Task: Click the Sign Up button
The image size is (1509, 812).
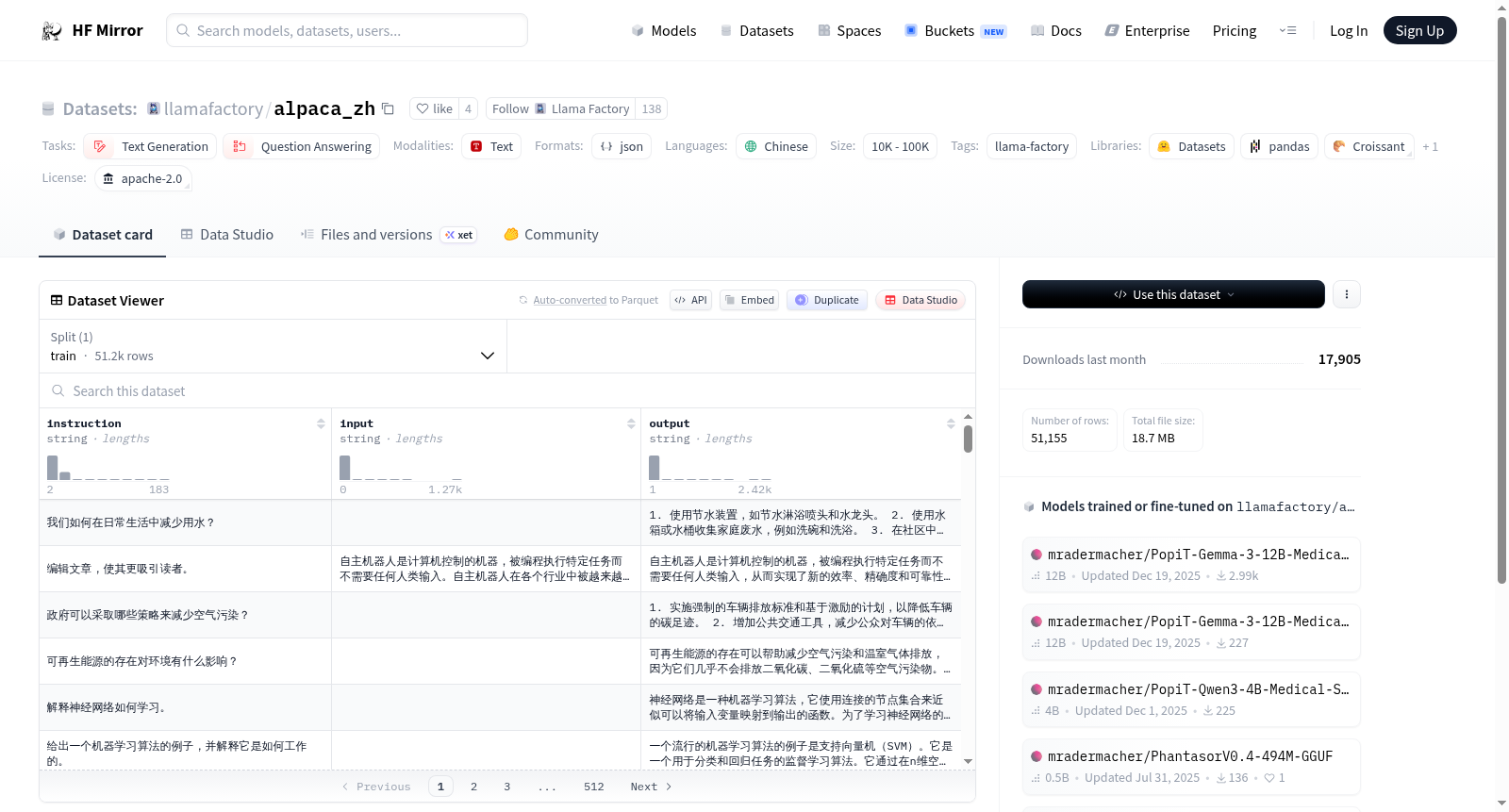Action: click(1419, 30)
